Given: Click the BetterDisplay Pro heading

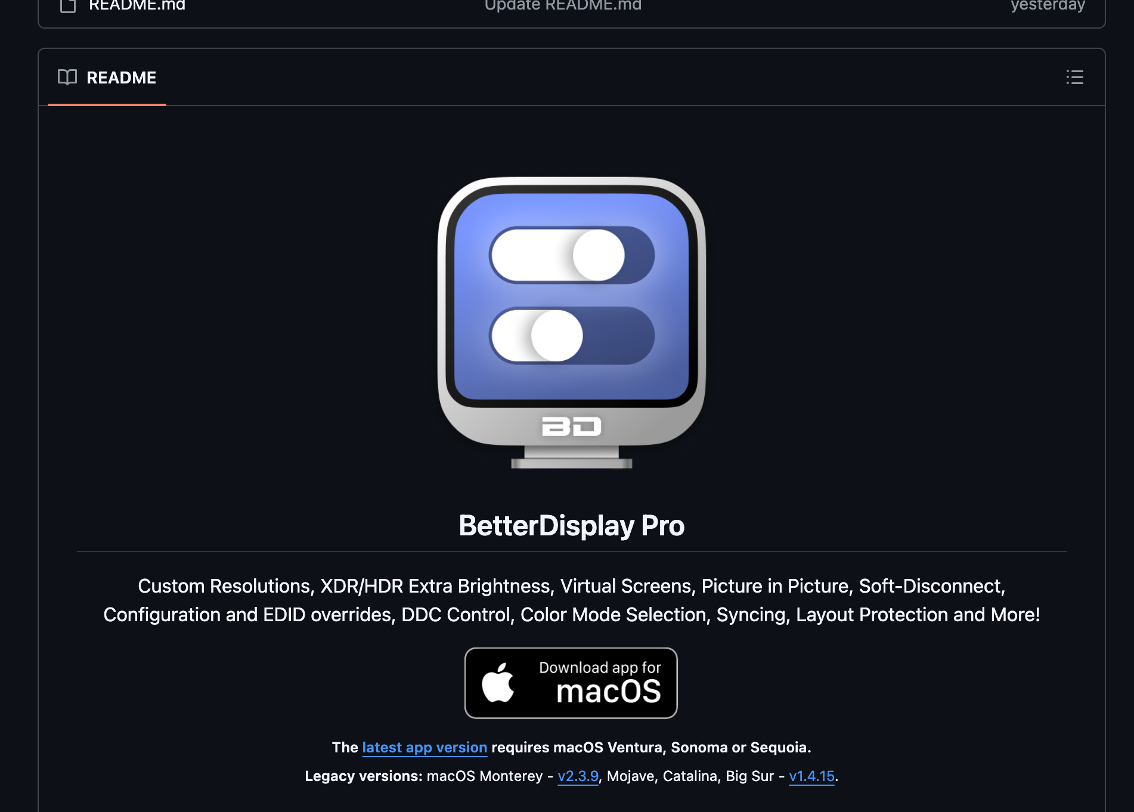Looking at the screenshot, I should (x=571, y=526).
